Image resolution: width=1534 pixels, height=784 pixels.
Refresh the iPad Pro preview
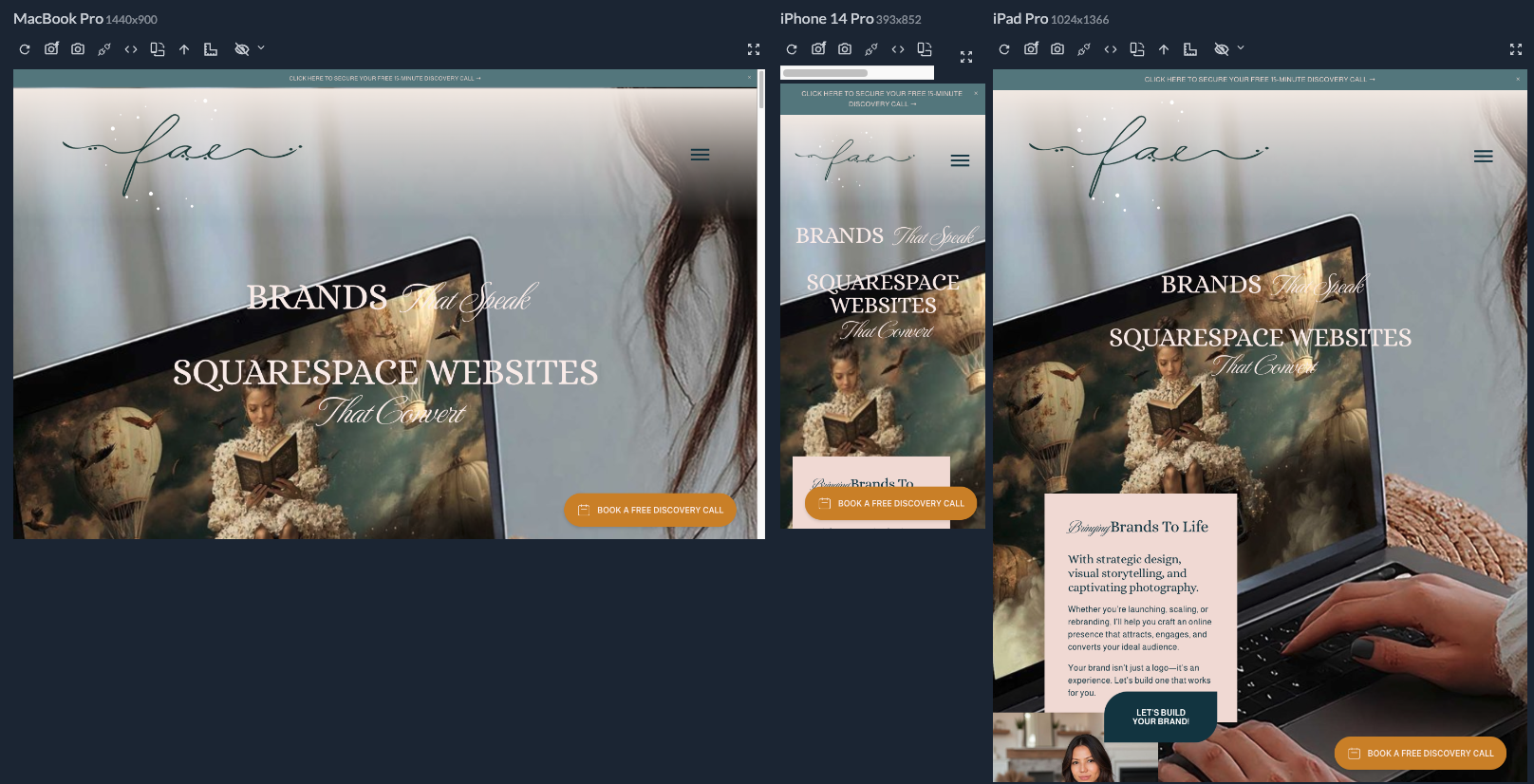(x=1004, y=49)
